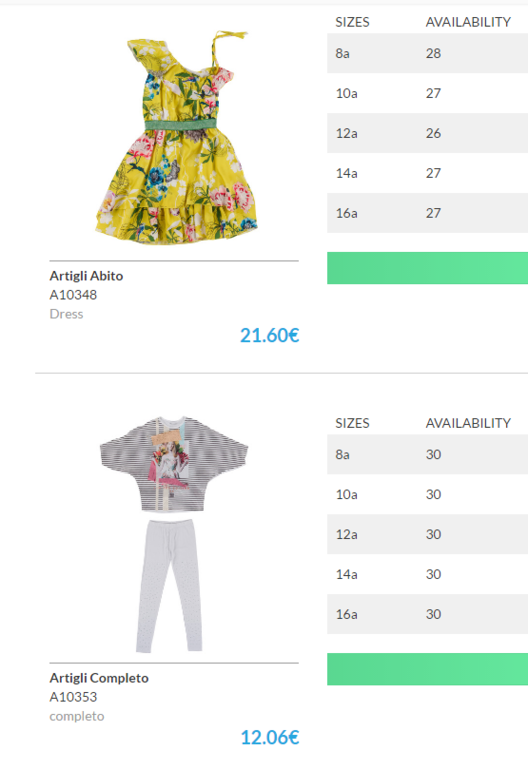Select the 10a row for Artigli Completo

tap(427, 495)
